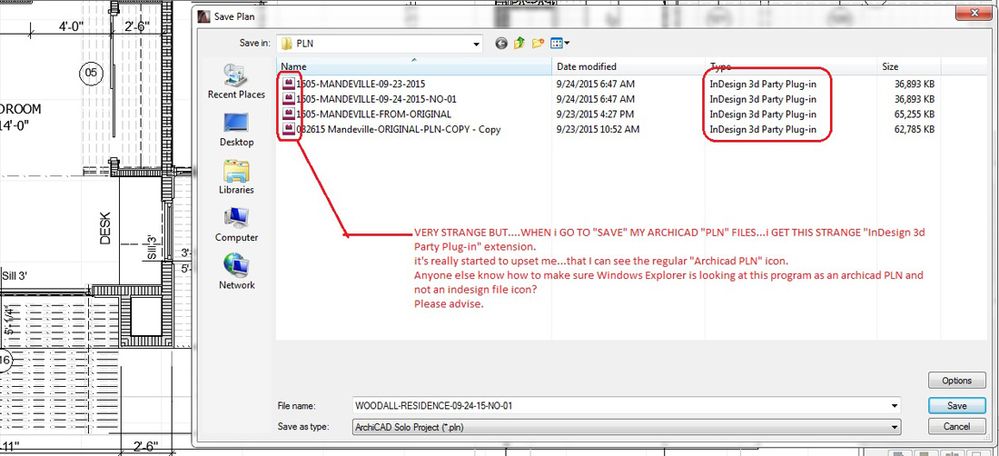The height and width of the screenshot is (456, 999).
Task: Go up one folder level icon
Action: click(519, 43)
